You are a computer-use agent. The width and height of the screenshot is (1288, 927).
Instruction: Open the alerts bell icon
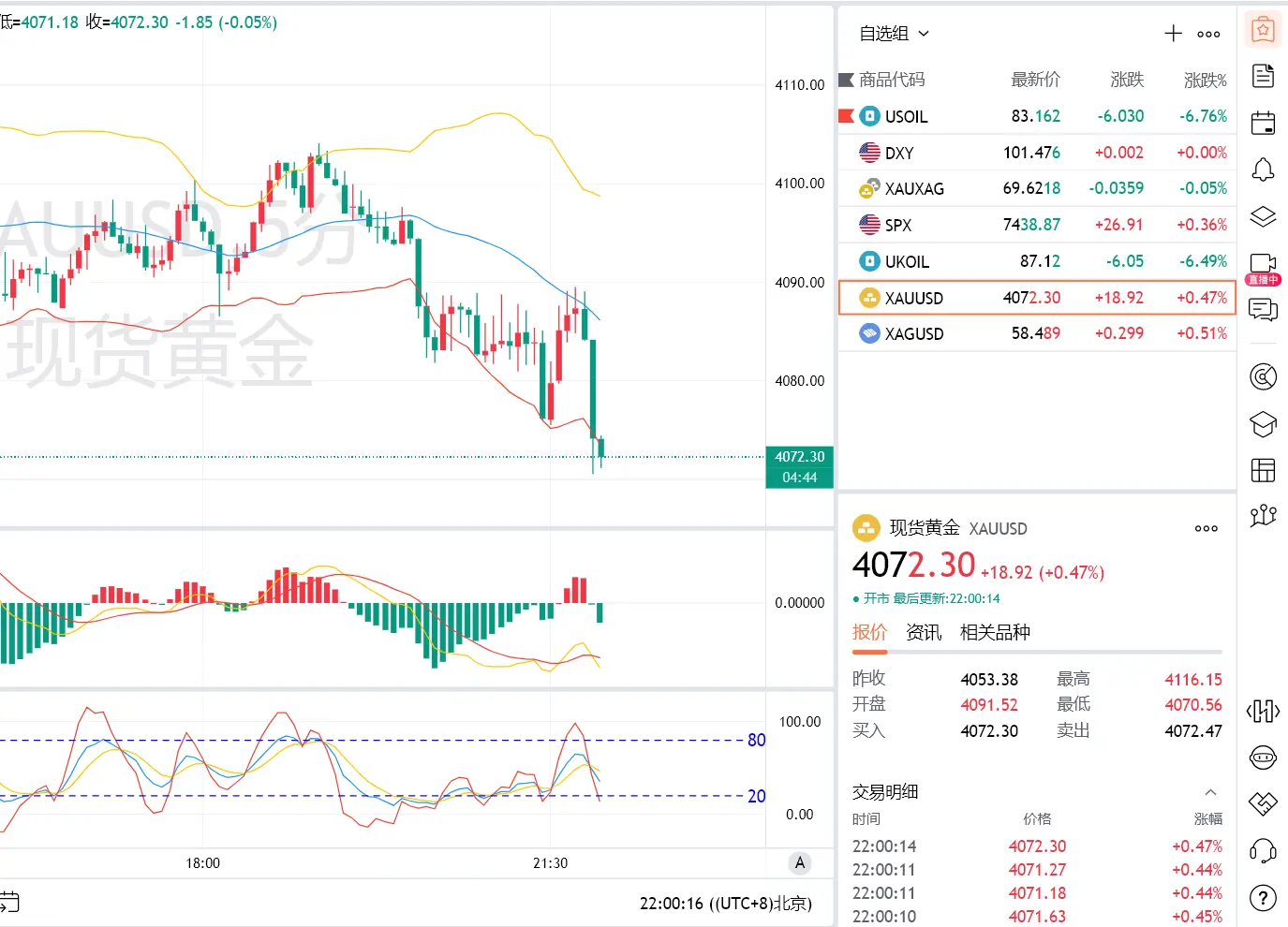pos(1263,169)
